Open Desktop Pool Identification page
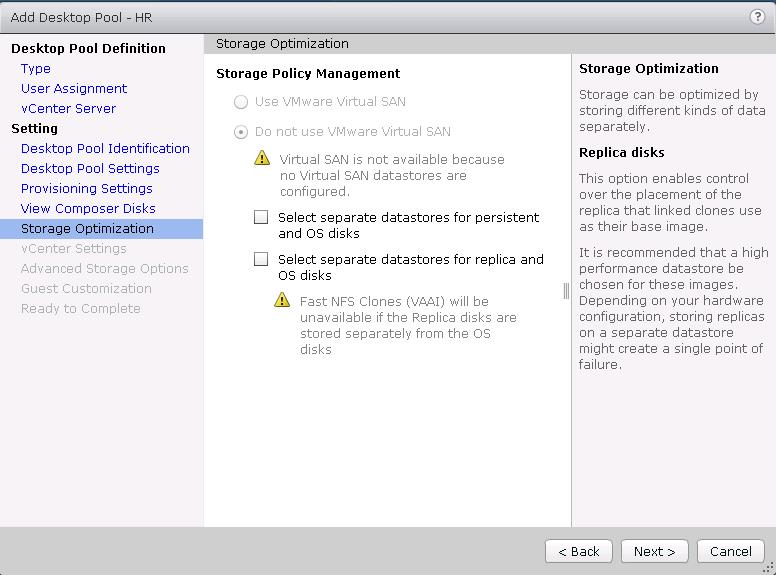 [105, 149]
